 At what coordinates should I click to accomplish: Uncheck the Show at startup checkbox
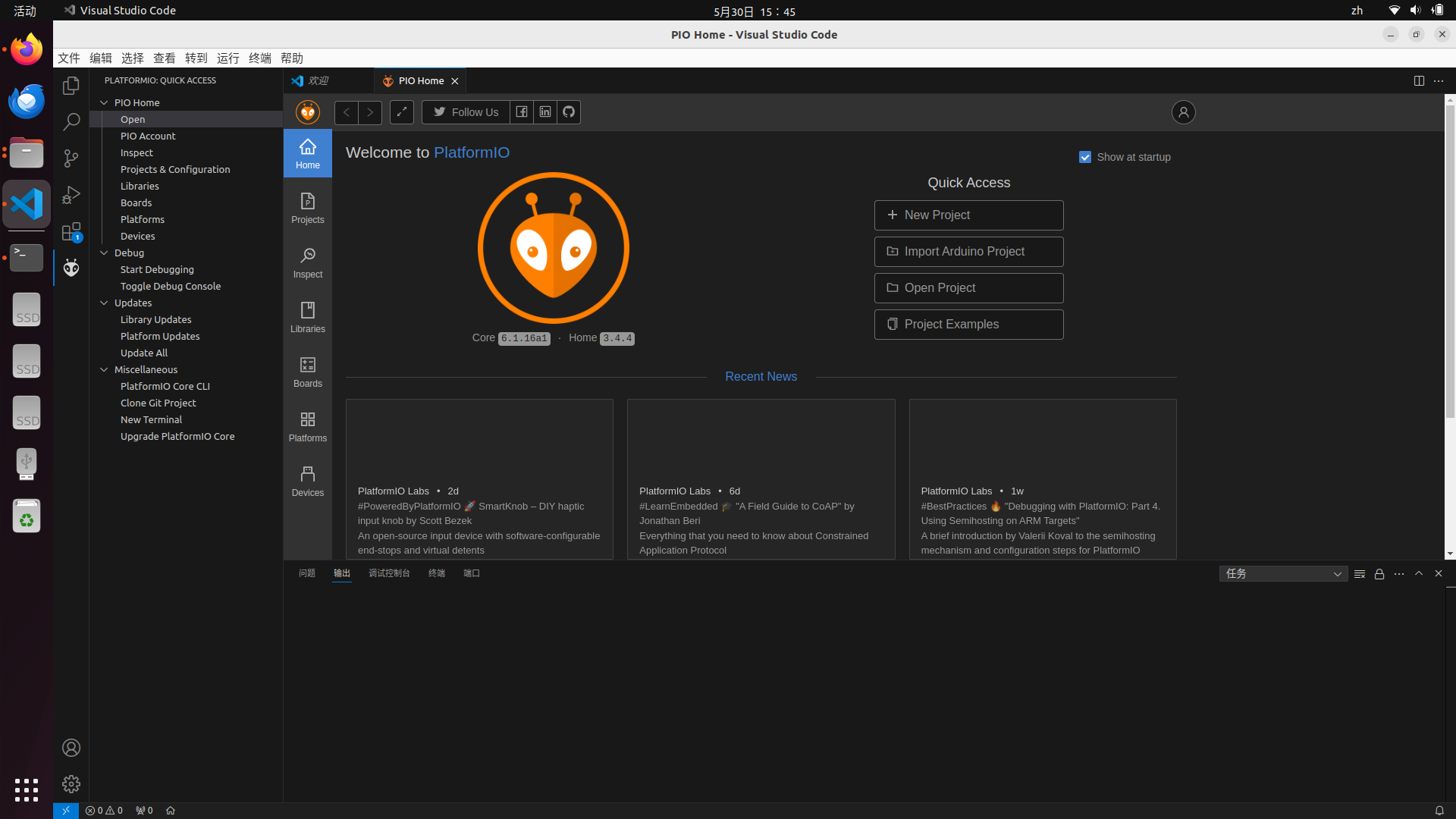(x=1085, y=157)
